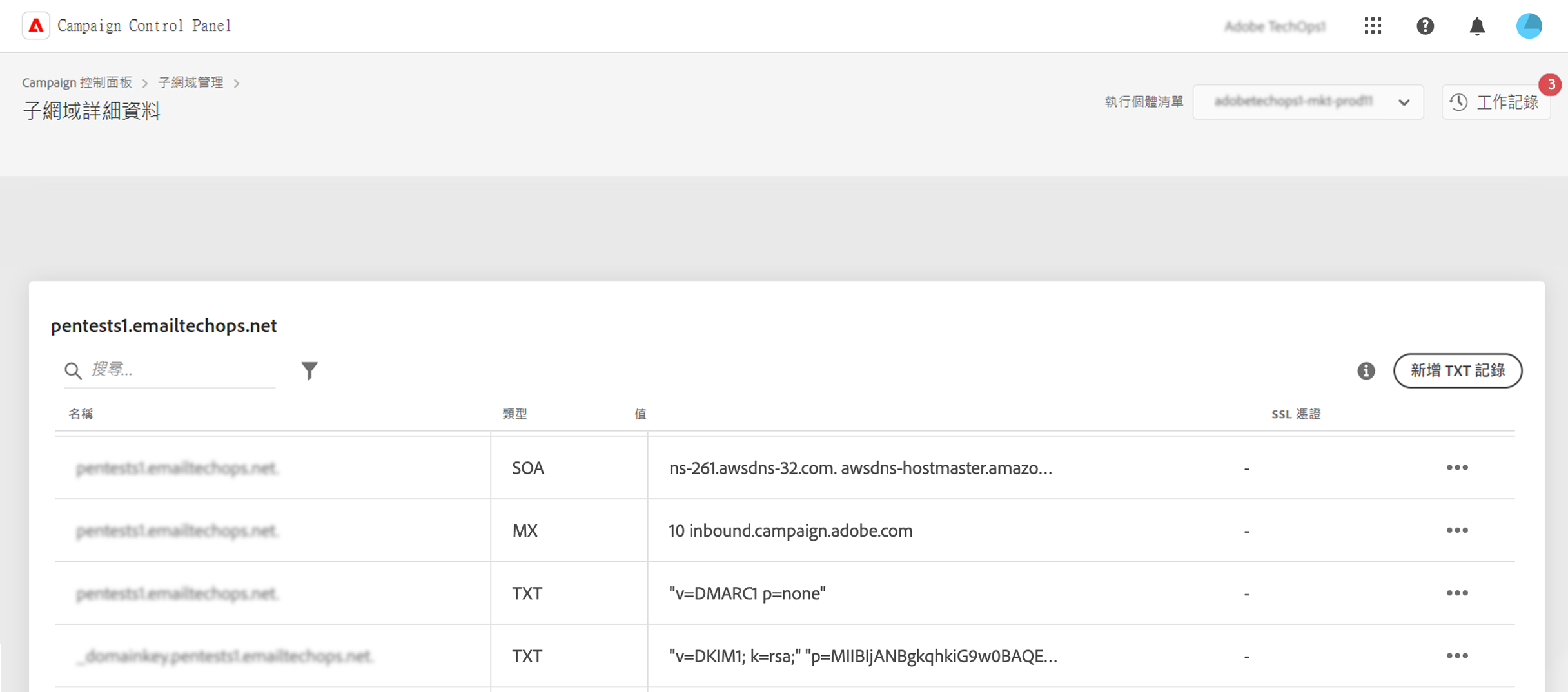Click the filter funnel icon

click(309, 370)
